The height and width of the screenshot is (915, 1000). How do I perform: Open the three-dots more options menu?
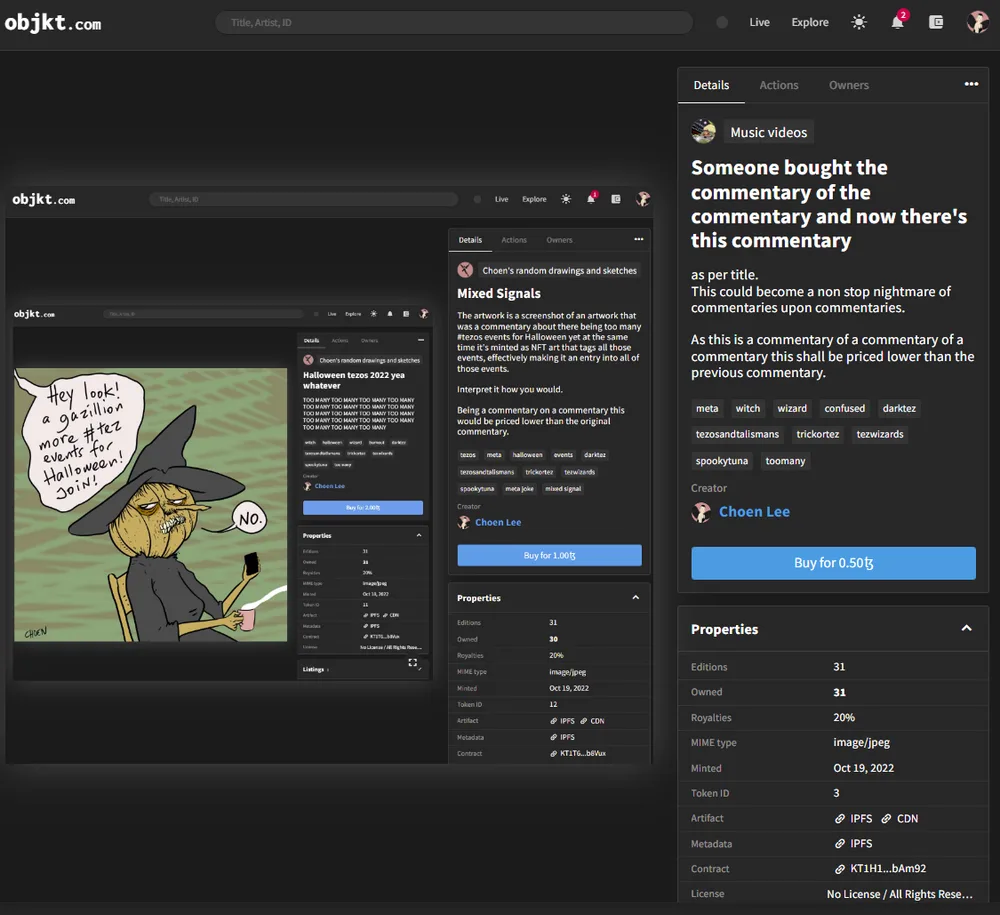[971, 84]
